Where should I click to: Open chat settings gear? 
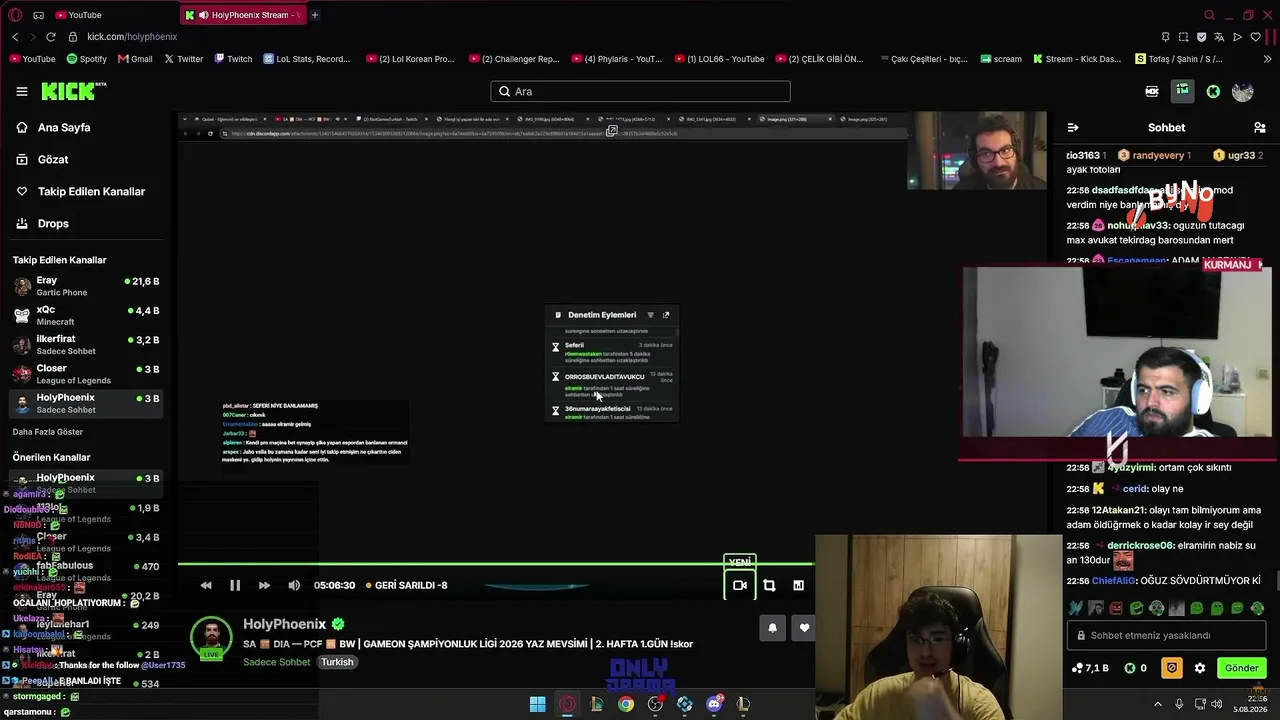click(x=1200, y=668)
